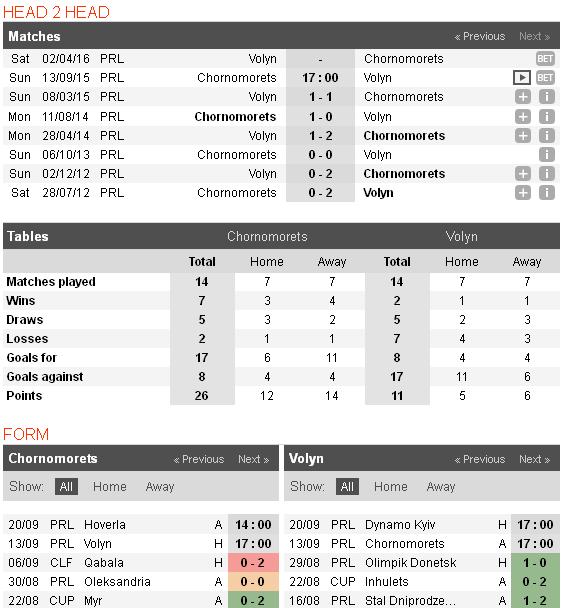This screenshot has height=608, width=563.
Task: Expand plus icon for 11/08/14 match
Action: (523, 116)
